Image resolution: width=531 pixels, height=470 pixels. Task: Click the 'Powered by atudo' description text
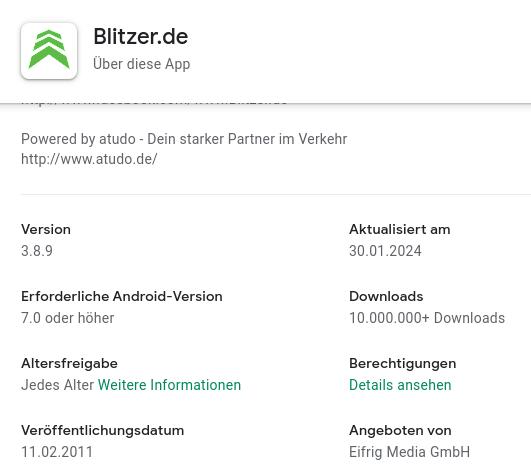tap(184, 139)
